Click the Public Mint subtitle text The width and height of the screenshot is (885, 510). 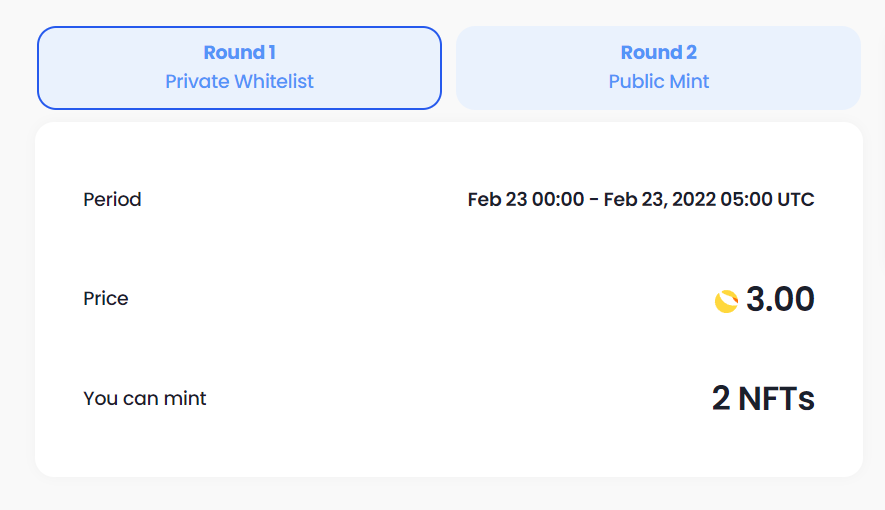(x=659, y=81)
